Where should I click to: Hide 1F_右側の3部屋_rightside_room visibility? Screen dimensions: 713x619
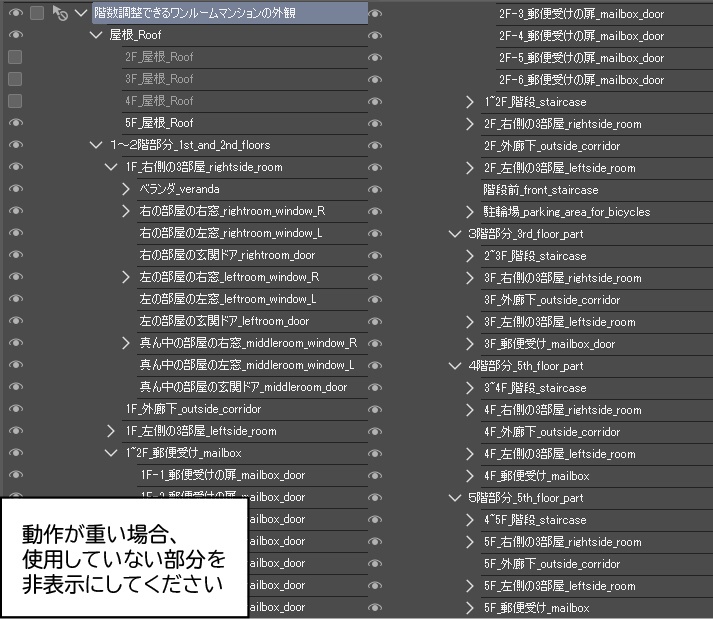click(x=15, y=167)
